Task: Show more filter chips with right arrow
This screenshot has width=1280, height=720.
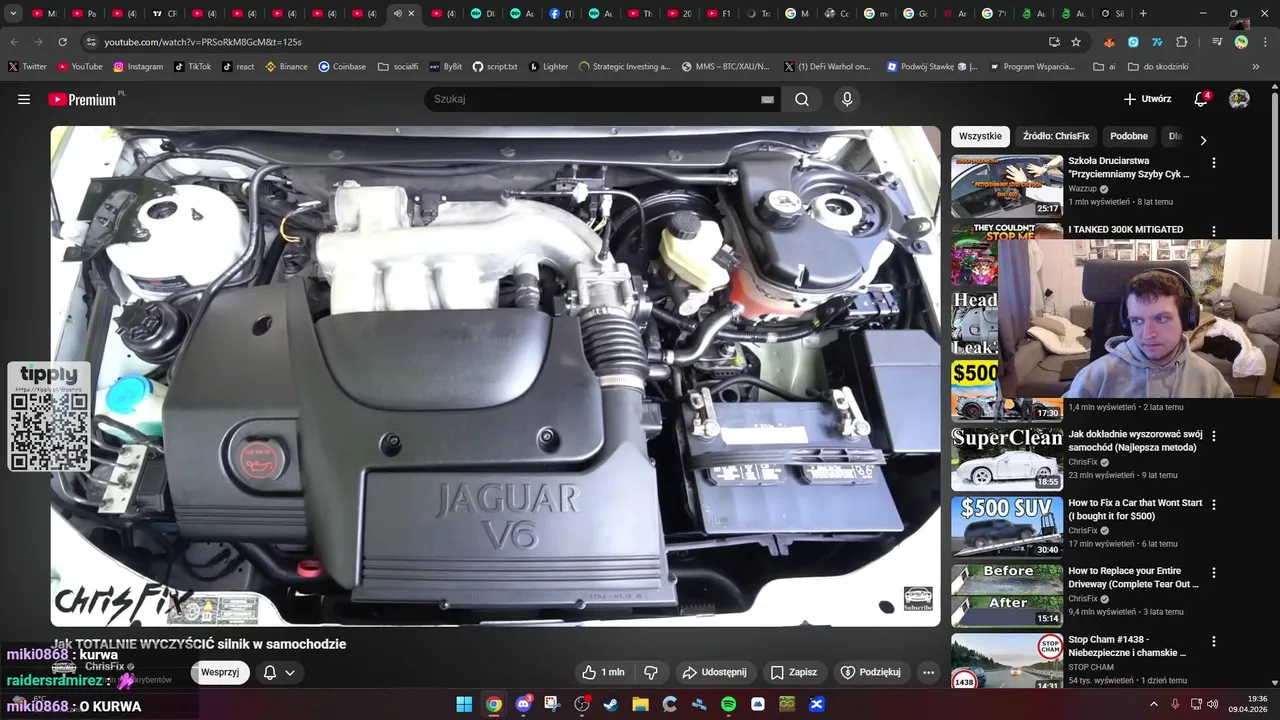Action: (1203, 141)
